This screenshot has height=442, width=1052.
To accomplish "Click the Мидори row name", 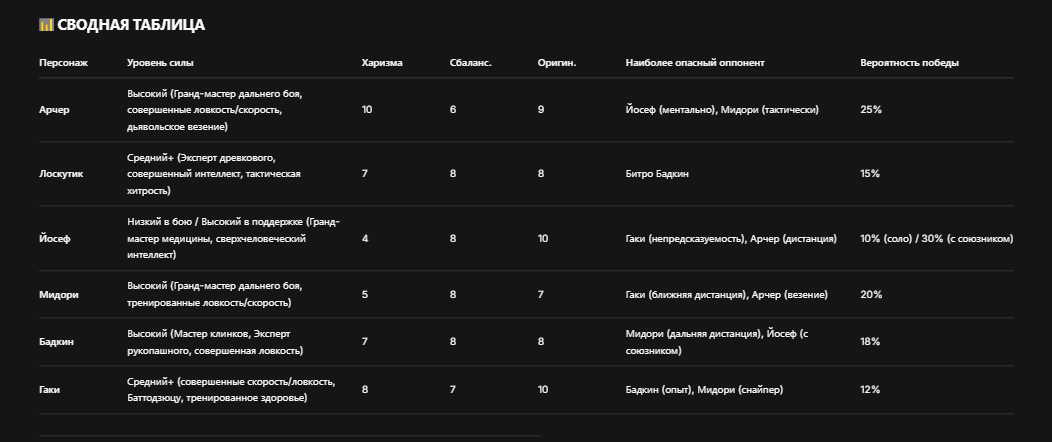I will [x=59, y=294].
